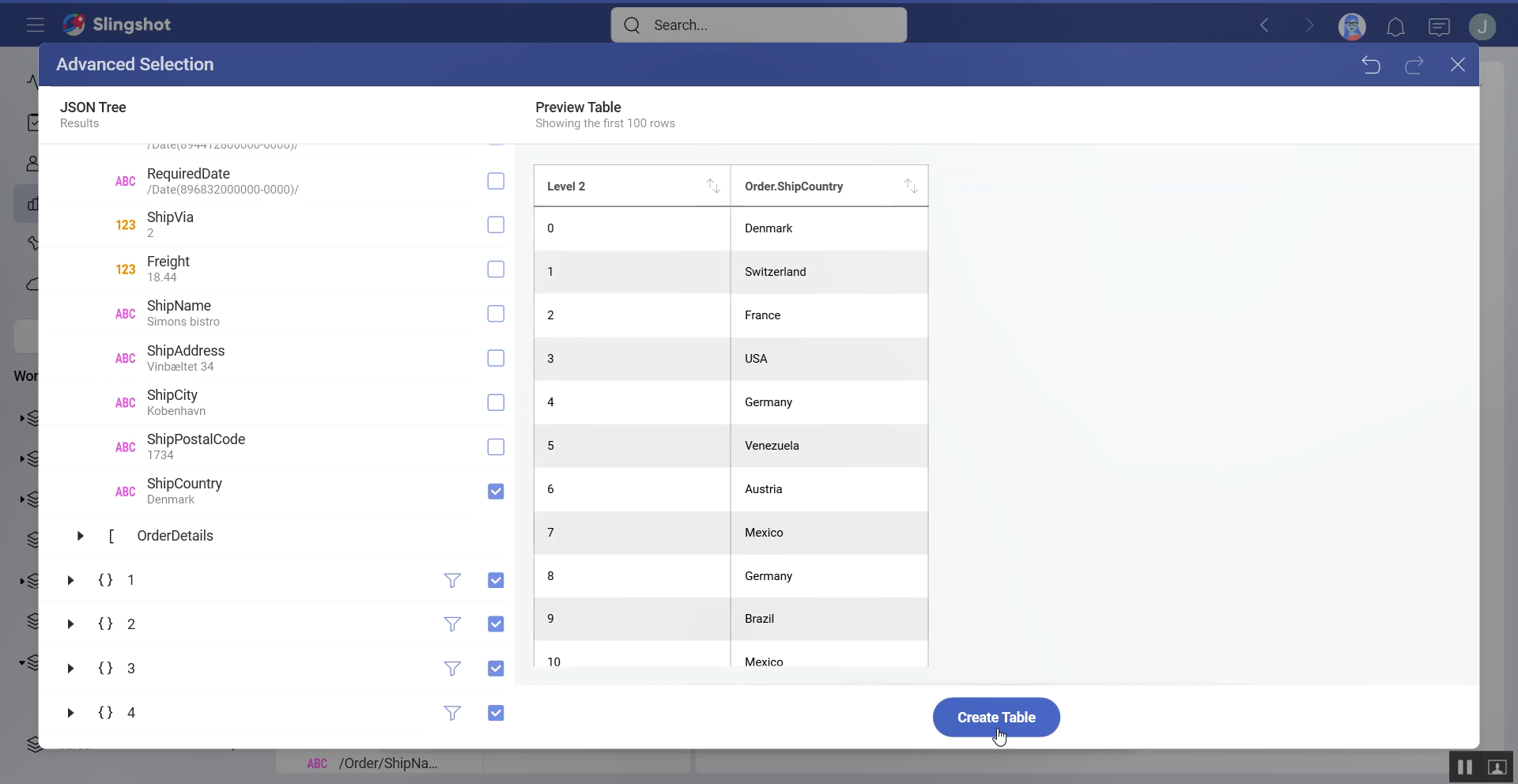This screenshot has width=1518, height=784.
Task: Click the Create Table button
Action: pyautogui.click(x=996, y=718)
